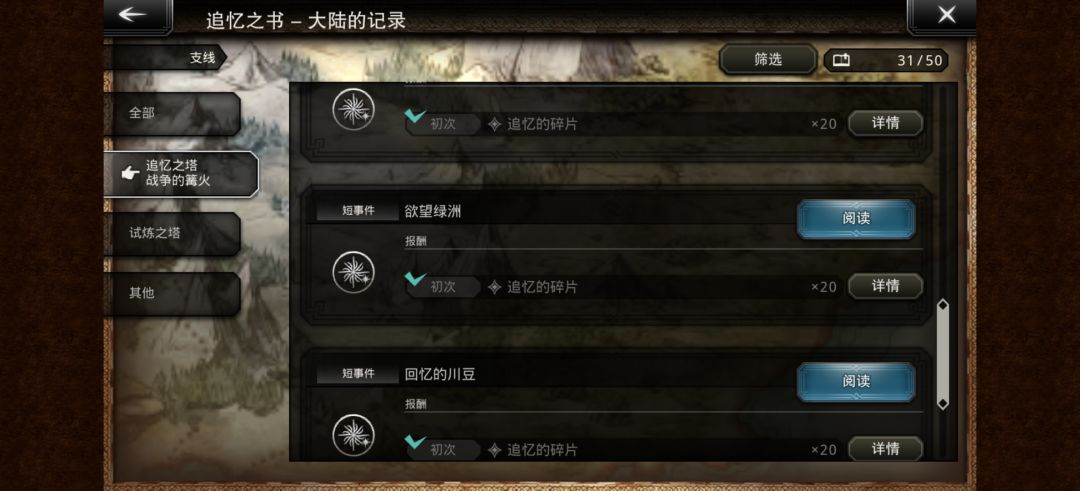Click 追忆的碎片 shard icon under 欲望绿洲
The image size is (1080, 491).
tap(495, 287)
